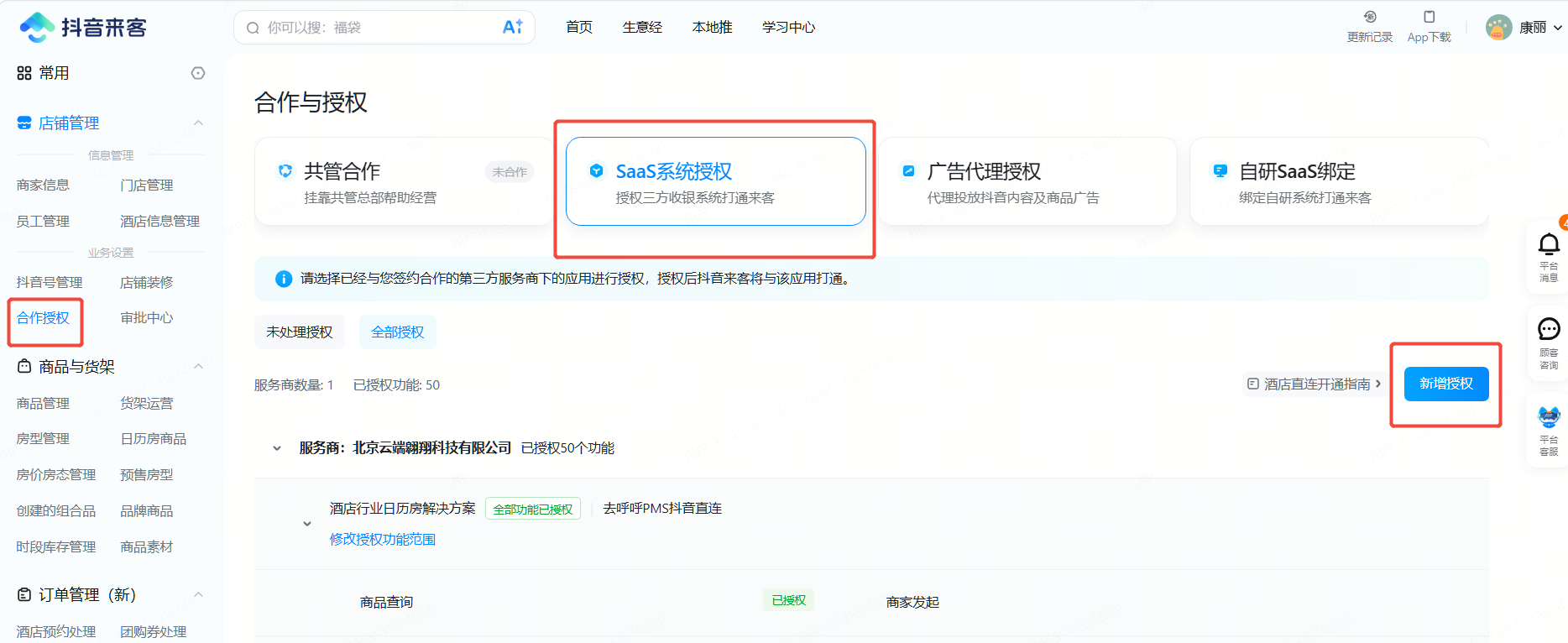Open 修改授权功能范围 link
Screen dimensions: 1568x643
point(383,539)
